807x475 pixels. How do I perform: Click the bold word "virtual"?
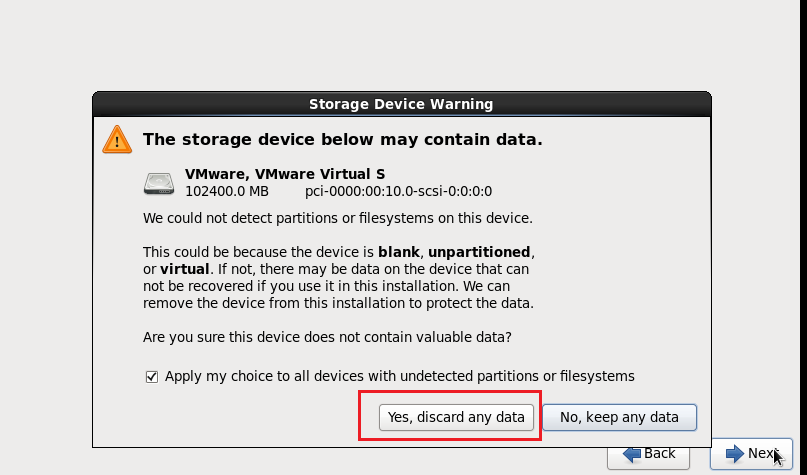coord(185,269)
